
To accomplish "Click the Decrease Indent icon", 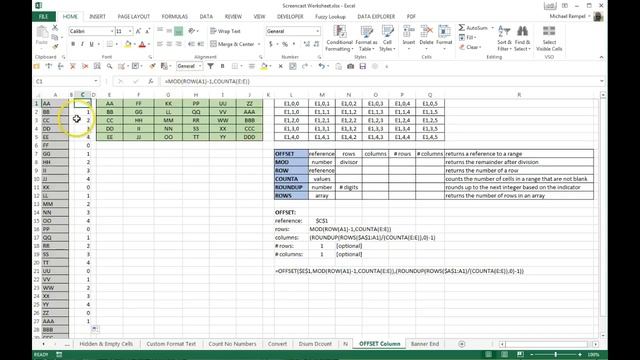I will 191,44.
